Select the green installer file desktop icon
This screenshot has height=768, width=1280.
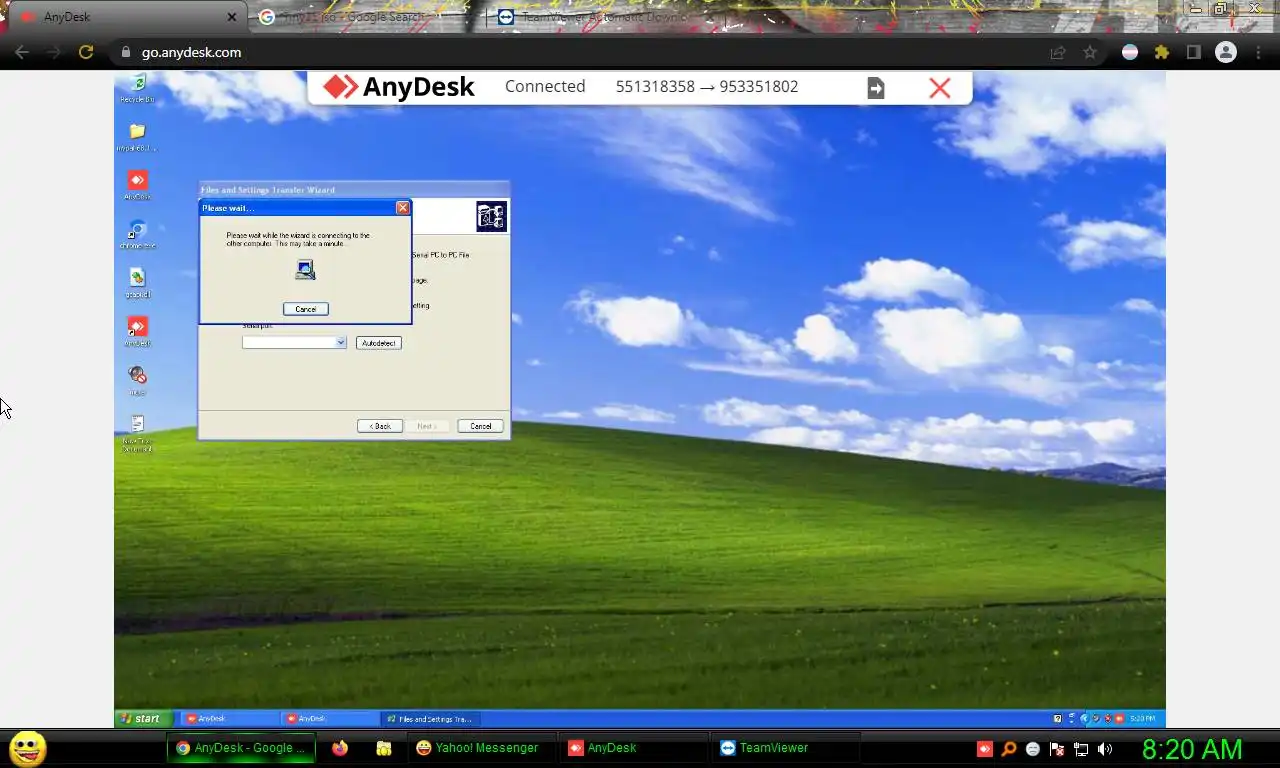137,281
